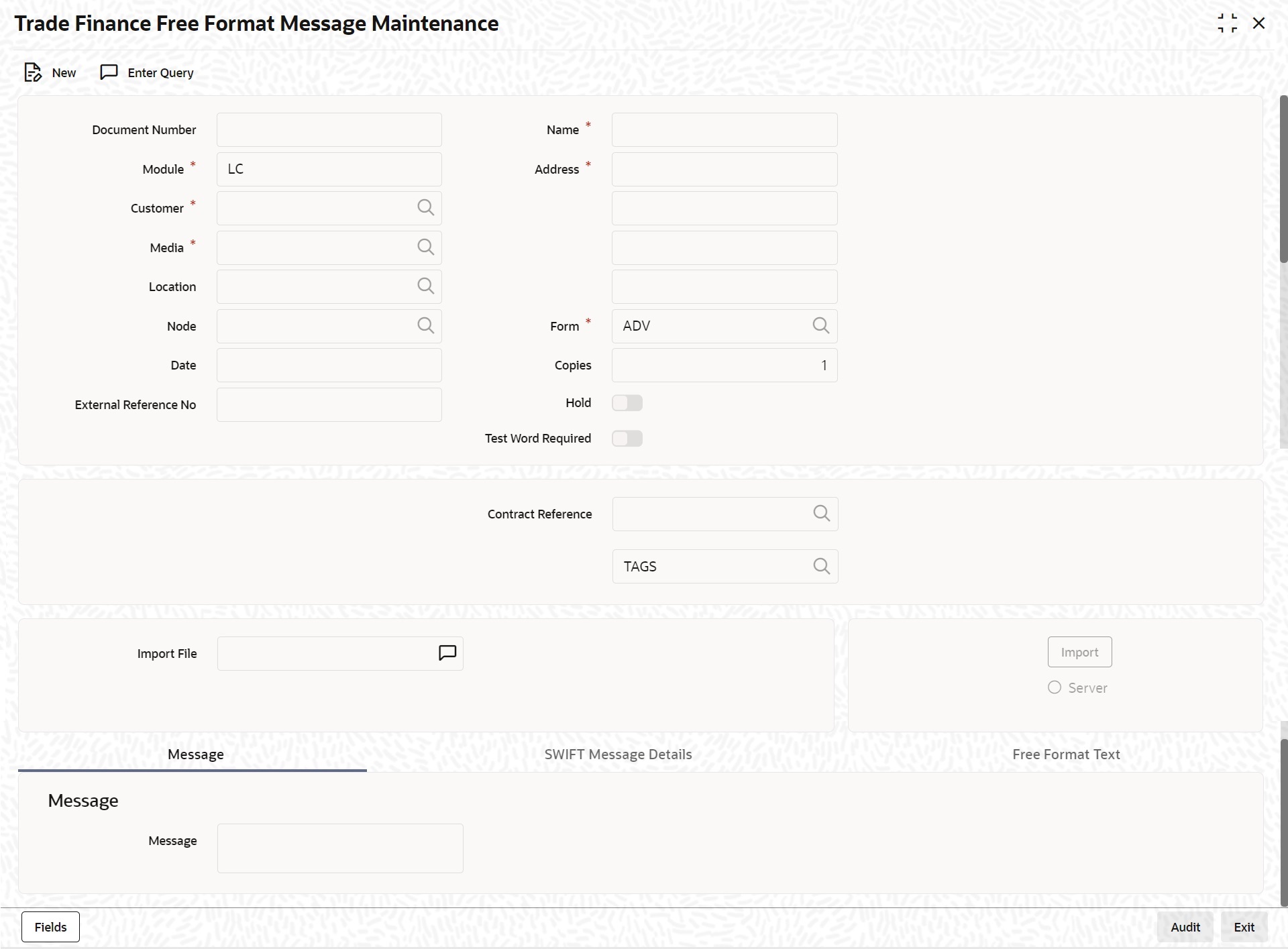Click inside the Document Number field
This screenshot has width=1288, height=949.
(x=328, y=129)
